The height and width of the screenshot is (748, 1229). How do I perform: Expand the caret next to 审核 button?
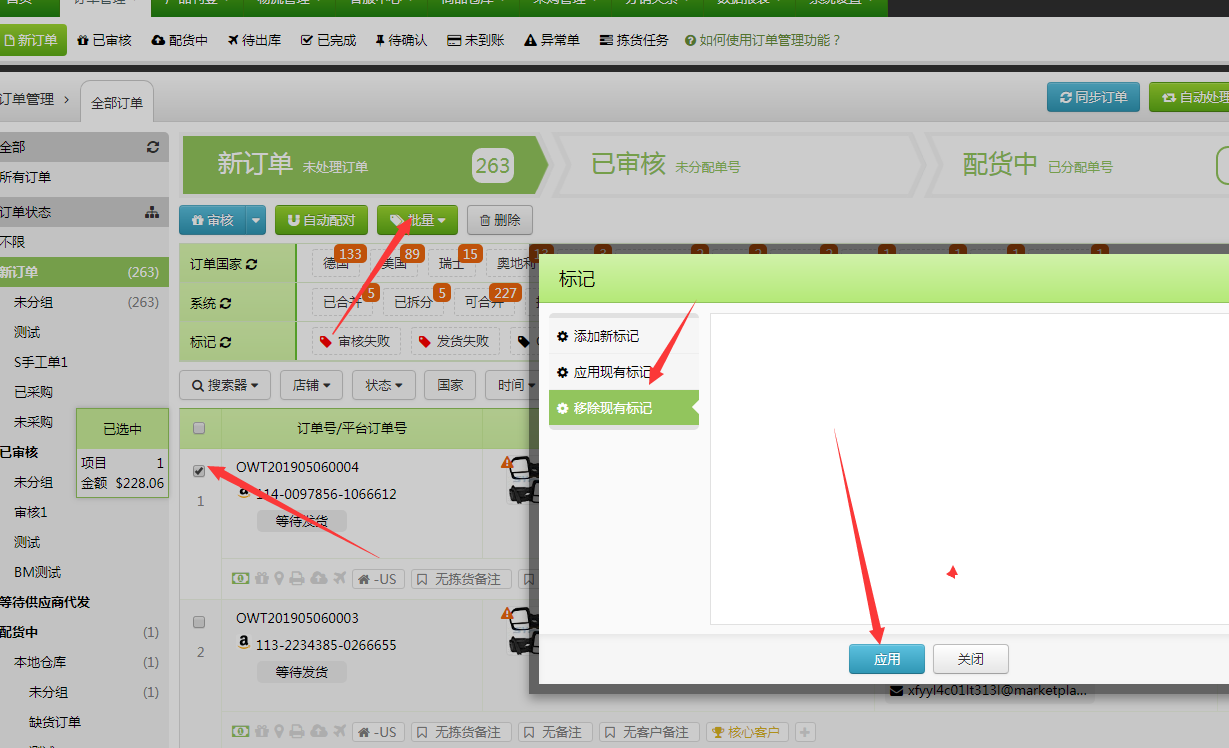click(x=256, y=220)
